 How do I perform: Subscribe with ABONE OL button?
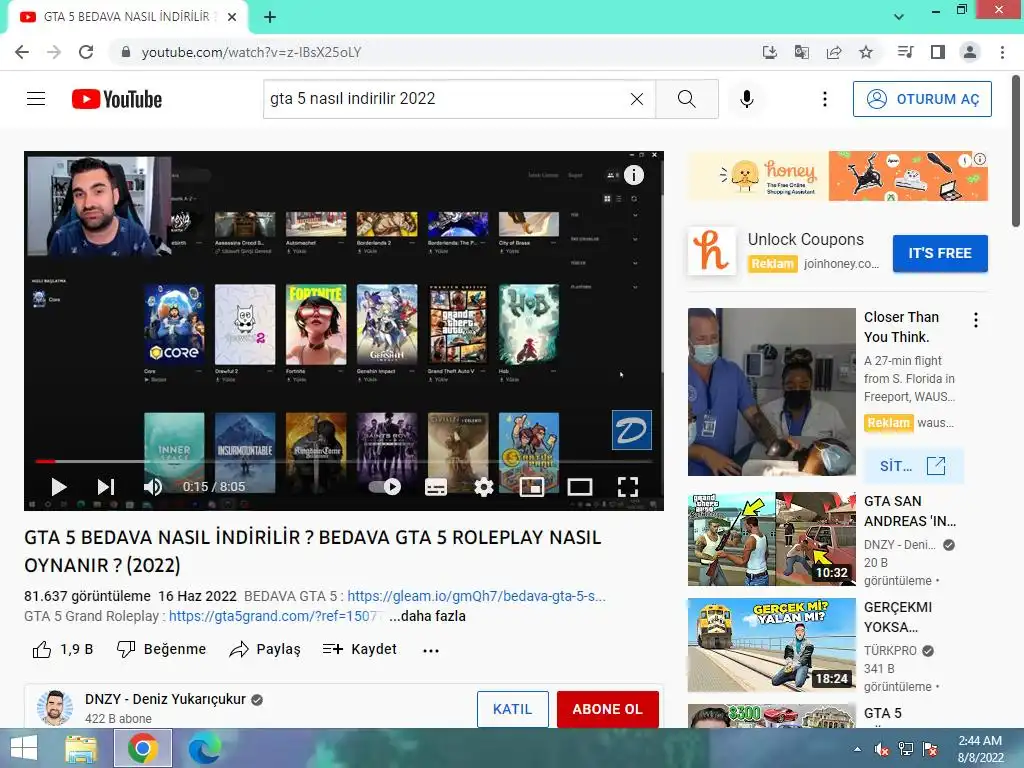(607, 709)
